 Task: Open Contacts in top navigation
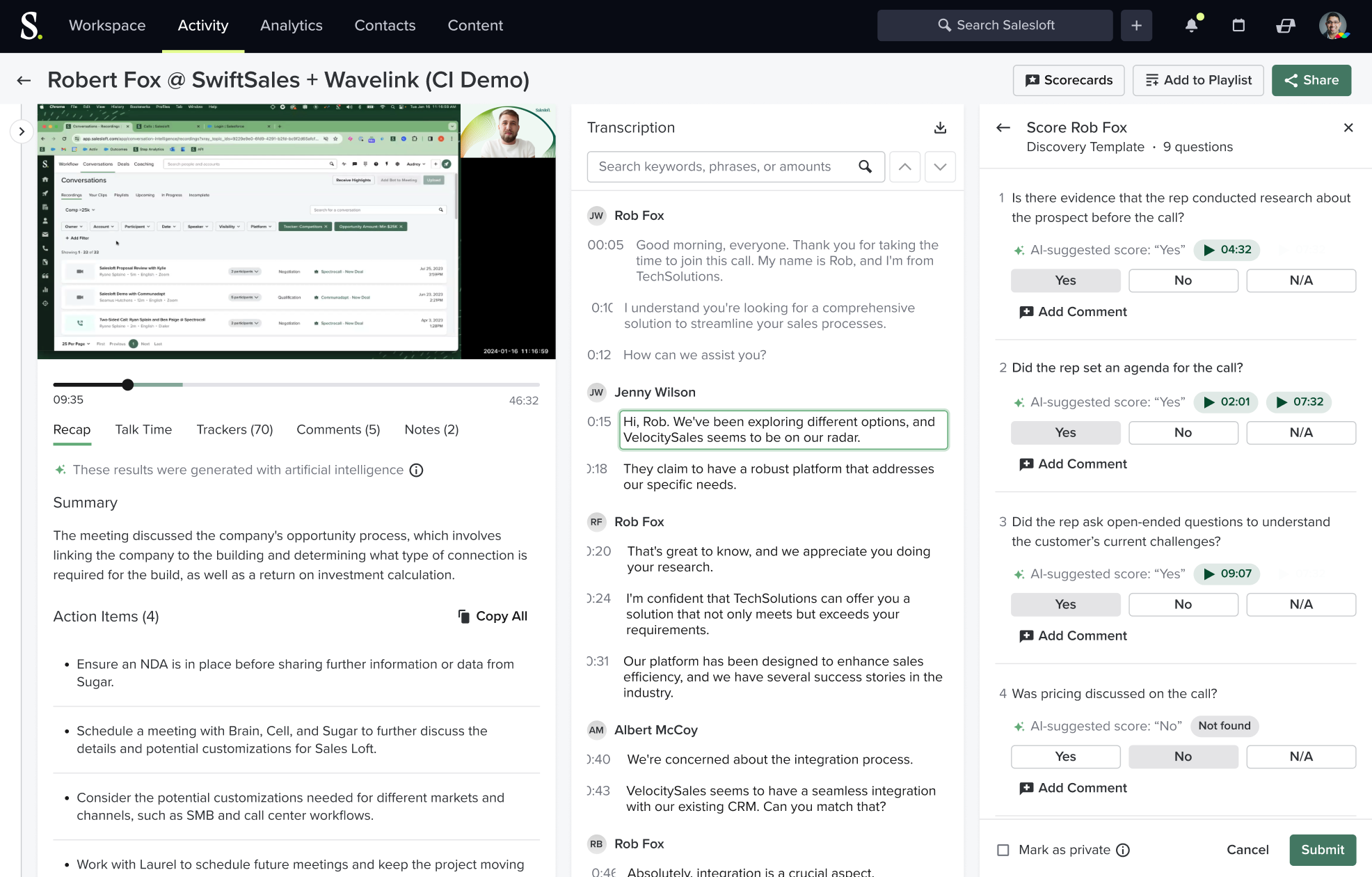point(385,25)
